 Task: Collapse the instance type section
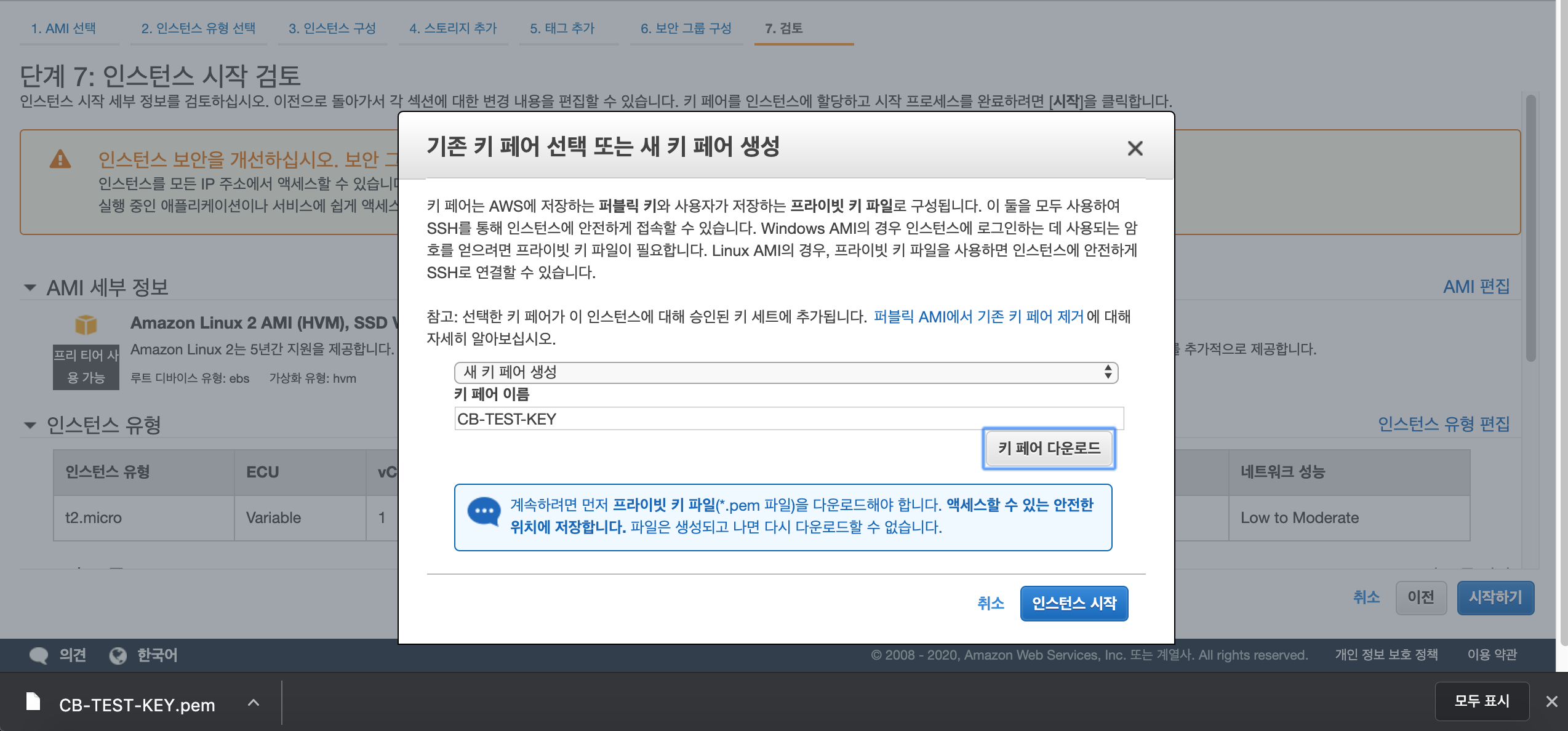30,425
